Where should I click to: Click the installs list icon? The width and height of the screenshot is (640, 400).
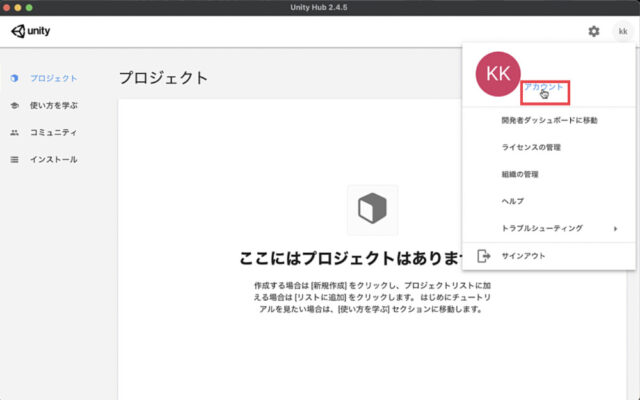pyautogui.click(x=14, y=160)
